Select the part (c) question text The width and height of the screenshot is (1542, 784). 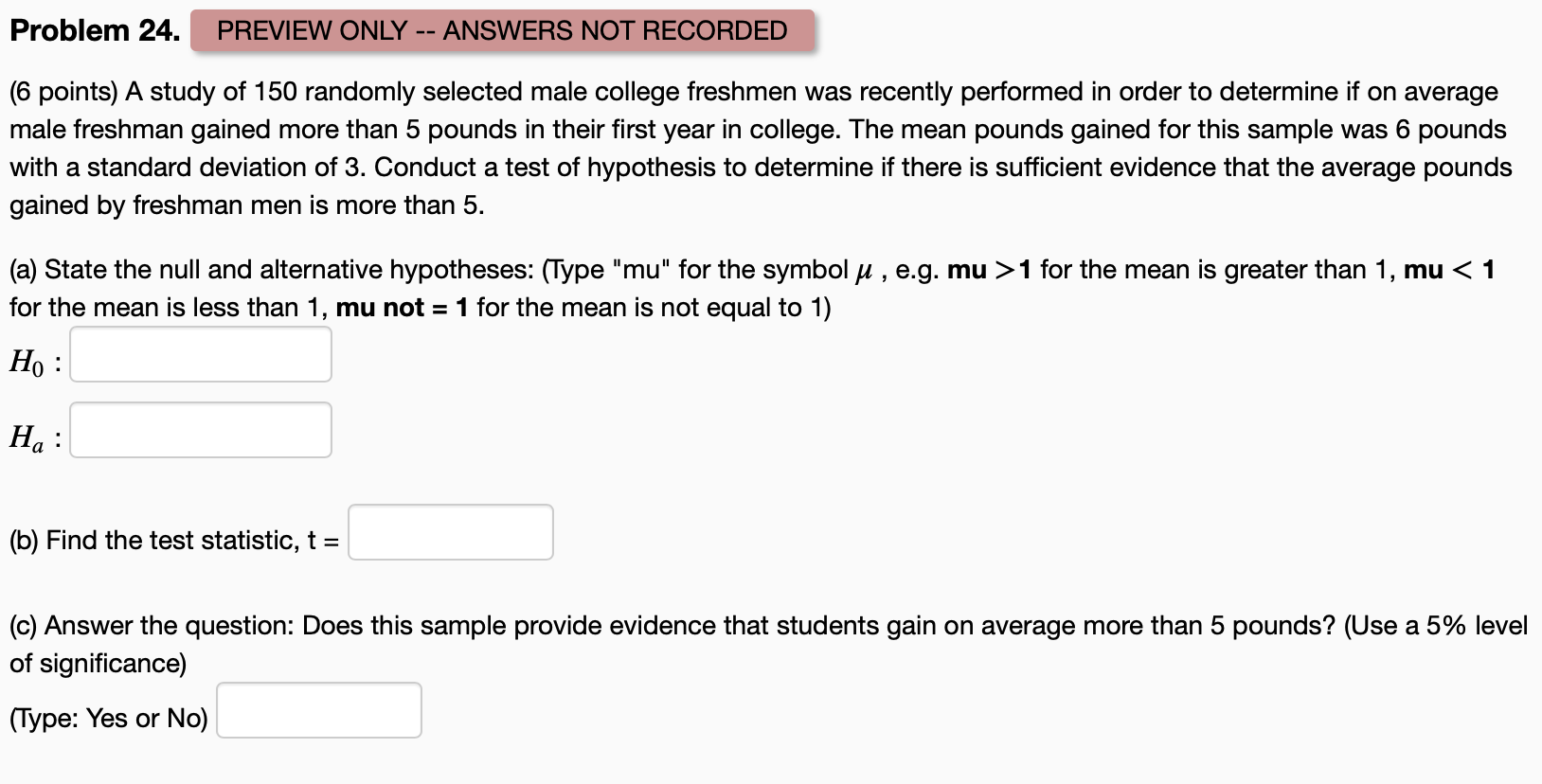[x=663, y=625]
